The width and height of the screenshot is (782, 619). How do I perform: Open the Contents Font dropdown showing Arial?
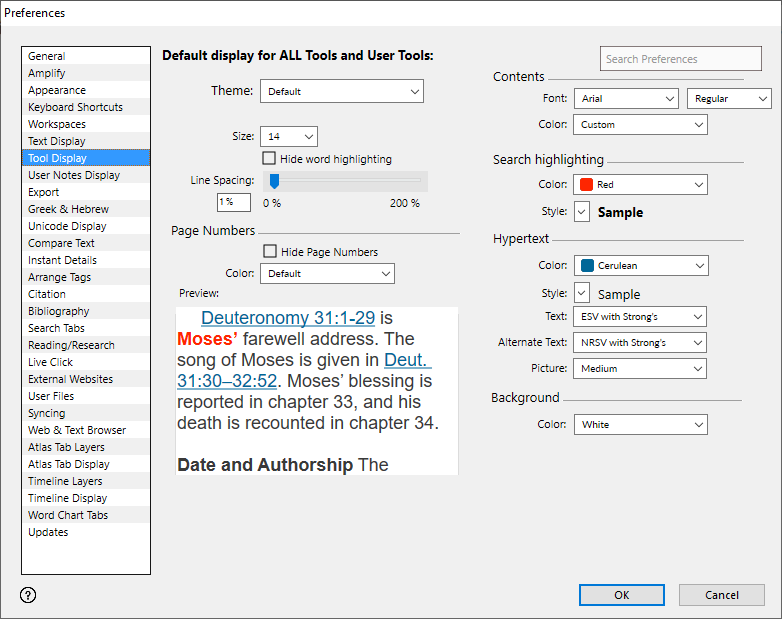pos(626,99)
